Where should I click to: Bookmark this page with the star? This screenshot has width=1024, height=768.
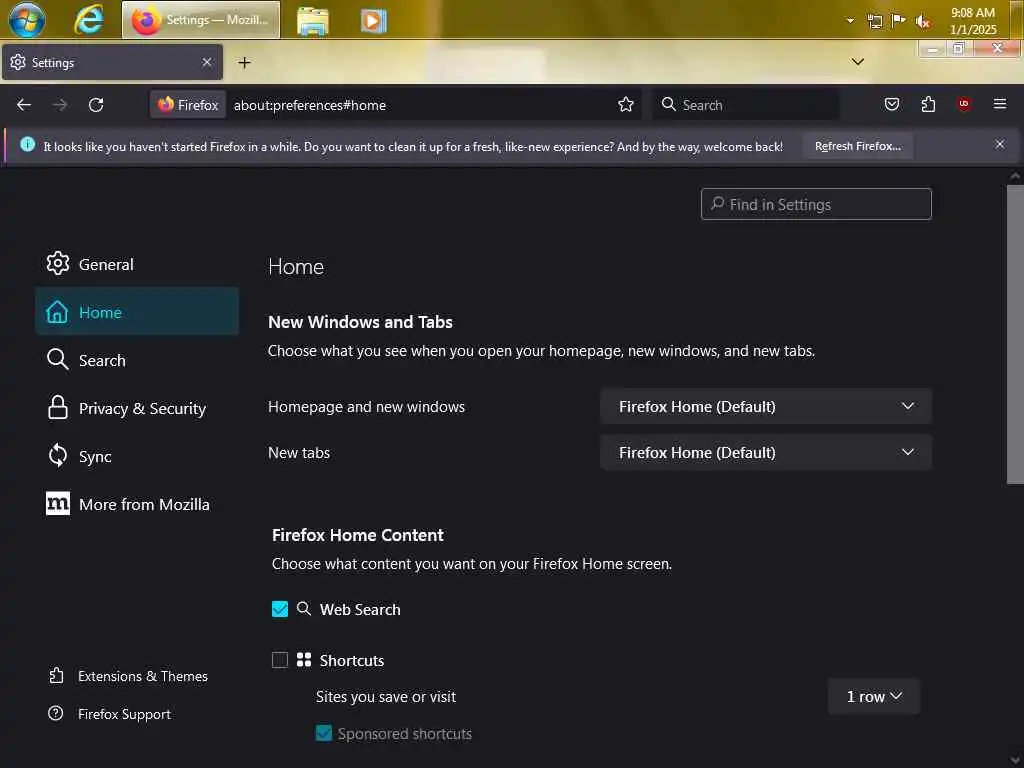pos(626,104)
